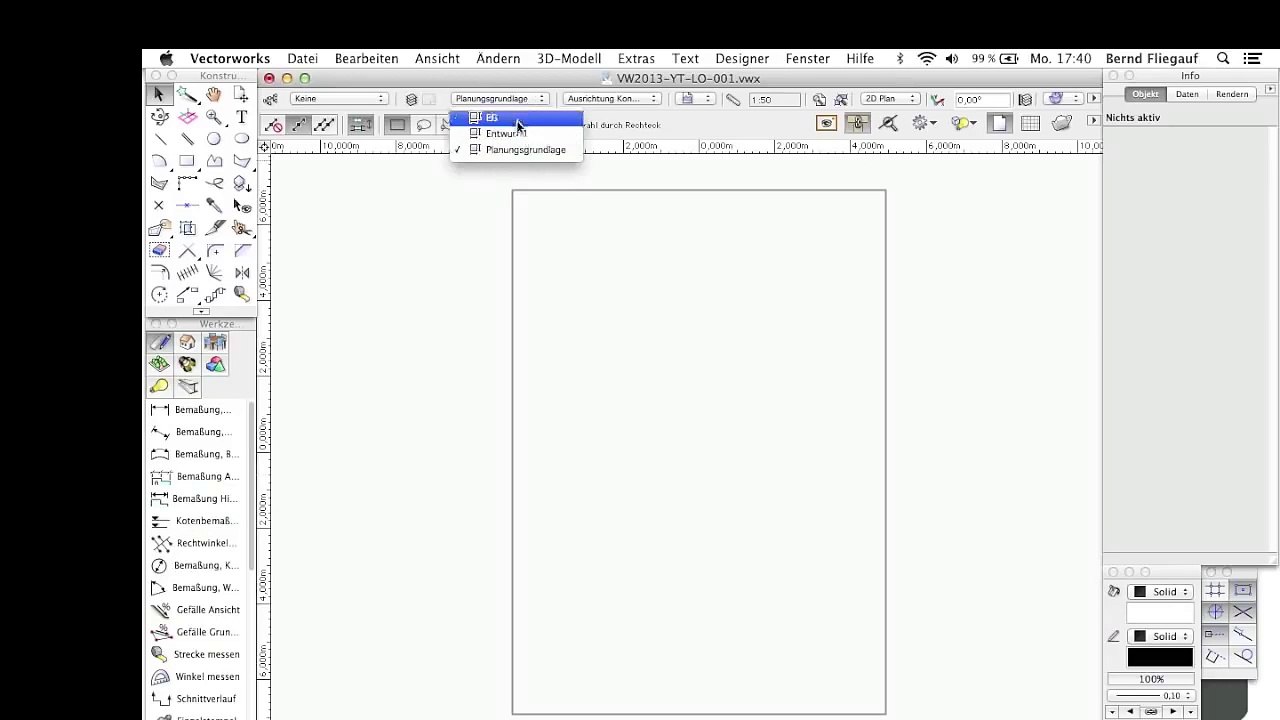Viewport: 1280px width, 720px height.
Task: Open the Keine class dropdown
Action: point(339,99)
